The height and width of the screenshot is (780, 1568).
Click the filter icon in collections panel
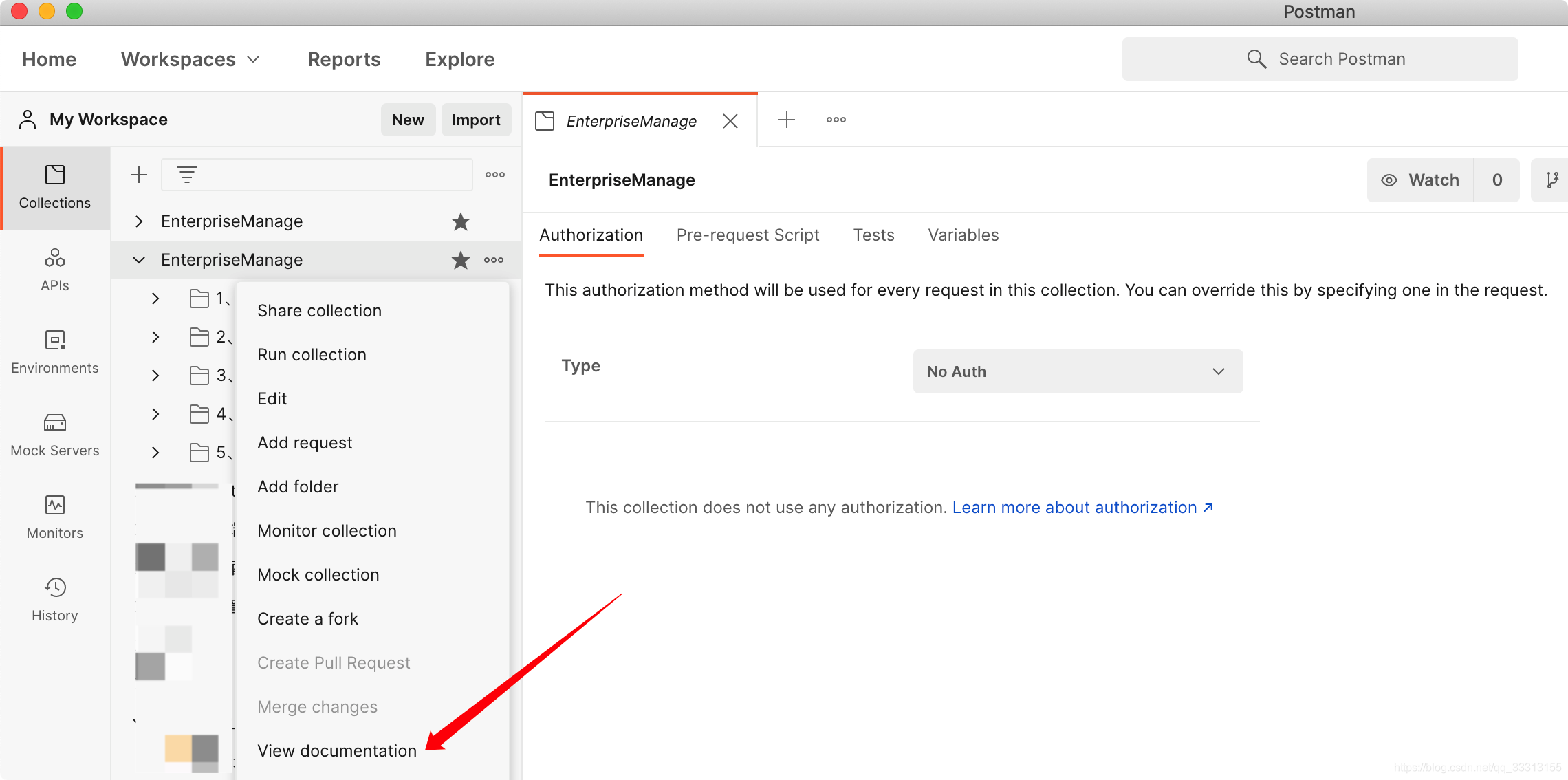(188, 174)
